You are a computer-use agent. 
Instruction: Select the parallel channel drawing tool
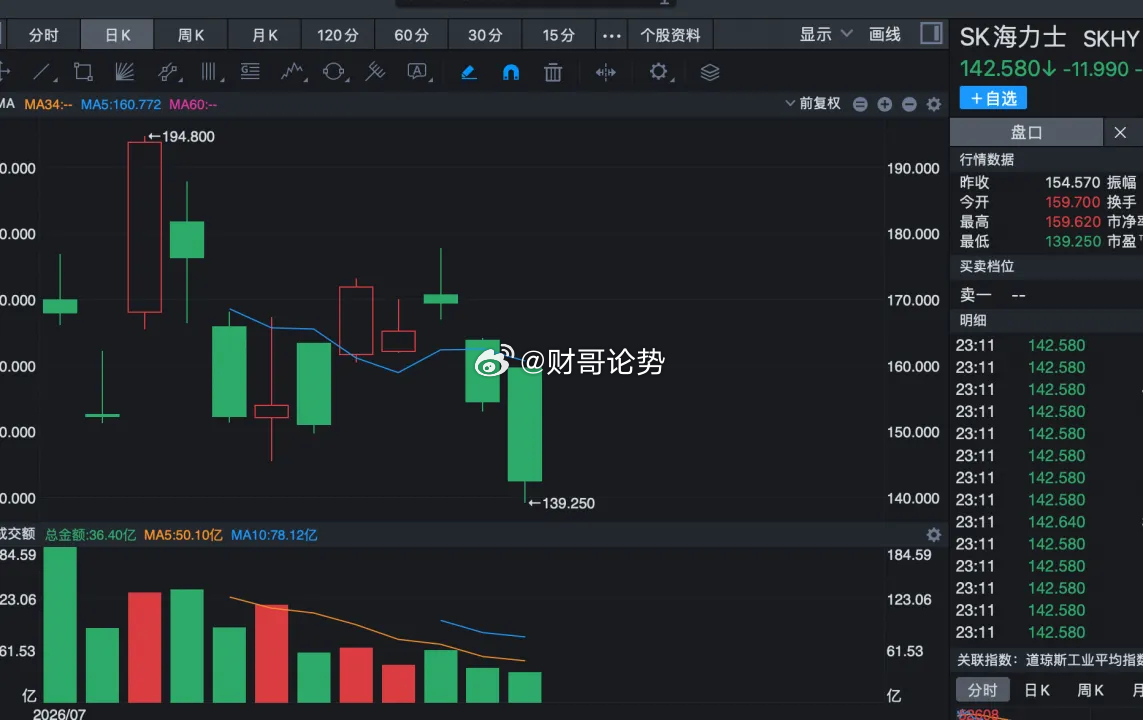click(168, 71)
